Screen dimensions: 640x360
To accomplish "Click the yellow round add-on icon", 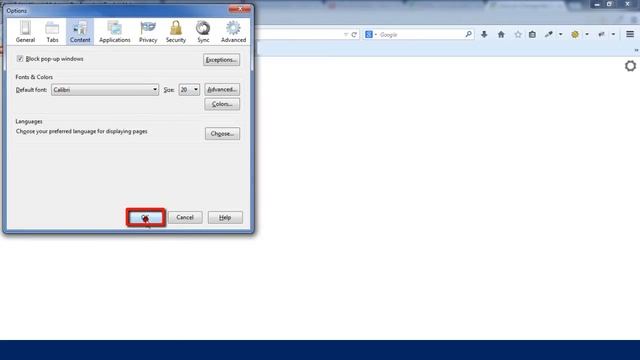I will click(x=575, y=35).
